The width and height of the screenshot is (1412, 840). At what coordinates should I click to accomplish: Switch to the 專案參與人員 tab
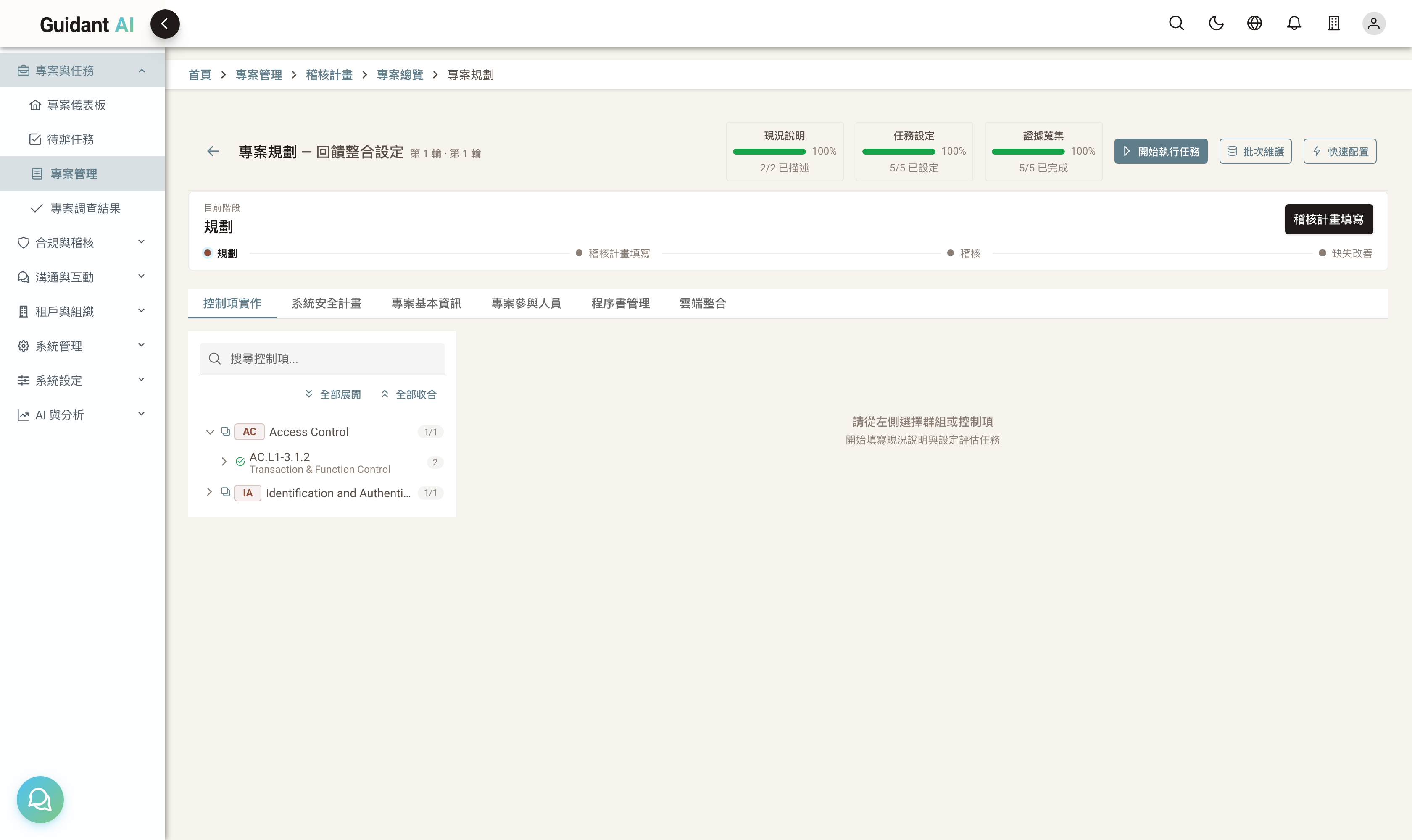[526, 303]
